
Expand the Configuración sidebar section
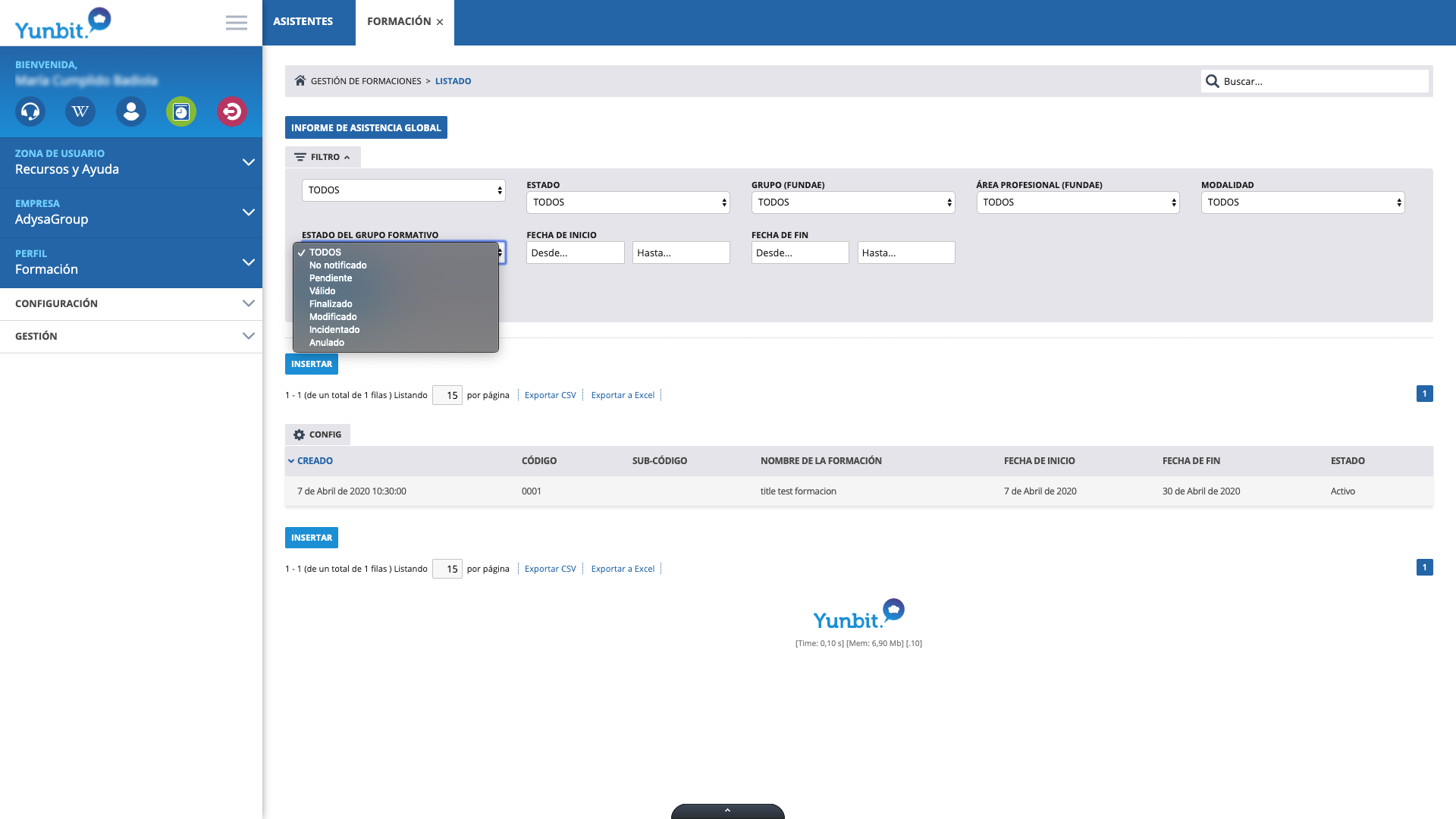[x=131, y=303]
